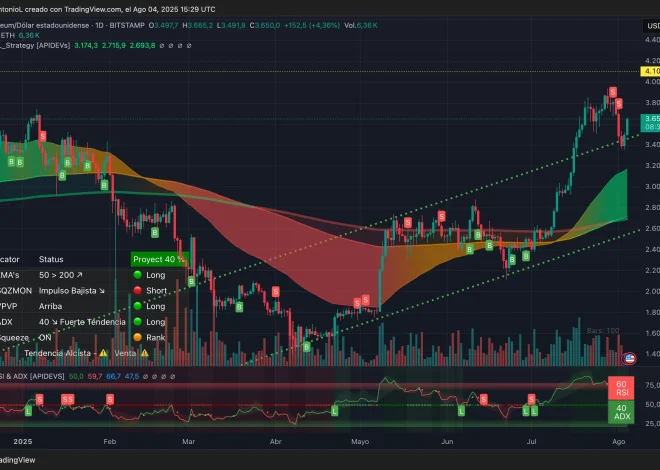Open the USD currency selector

coord(651,26)
